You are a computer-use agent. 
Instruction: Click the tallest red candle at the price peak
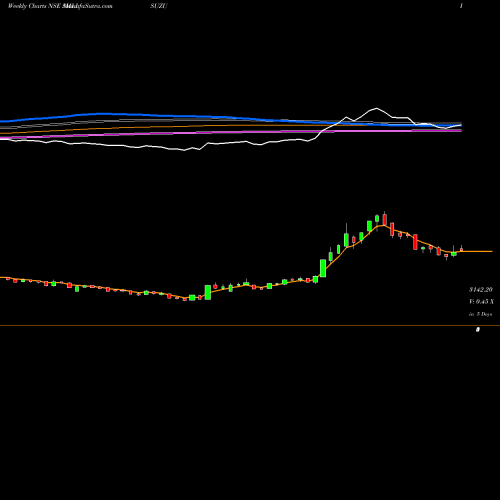click(385, 219)
